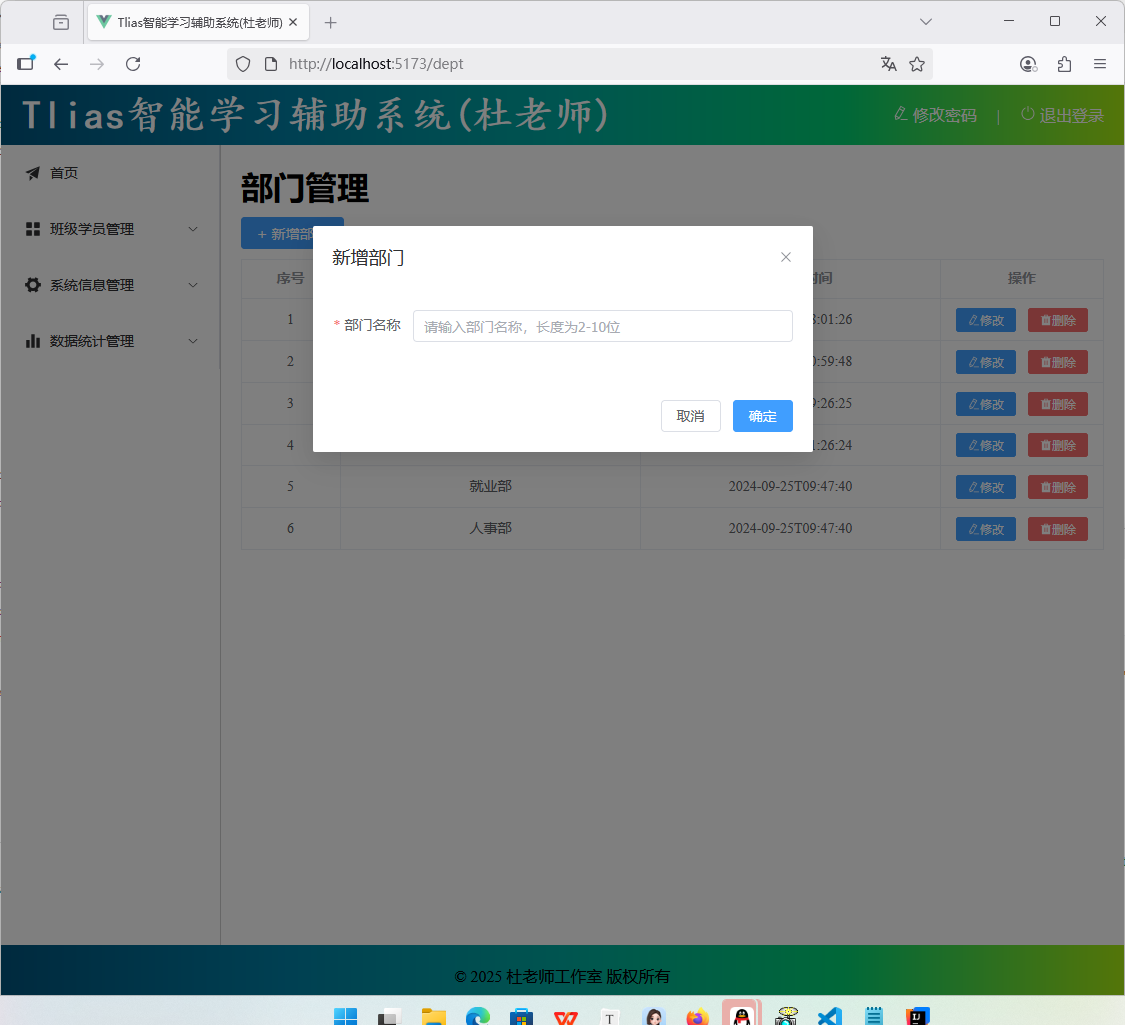The image size is (1125, 1025).
Task: Bookmark this page with star icon
Action: pyautogui.click(x=917, y=64)
